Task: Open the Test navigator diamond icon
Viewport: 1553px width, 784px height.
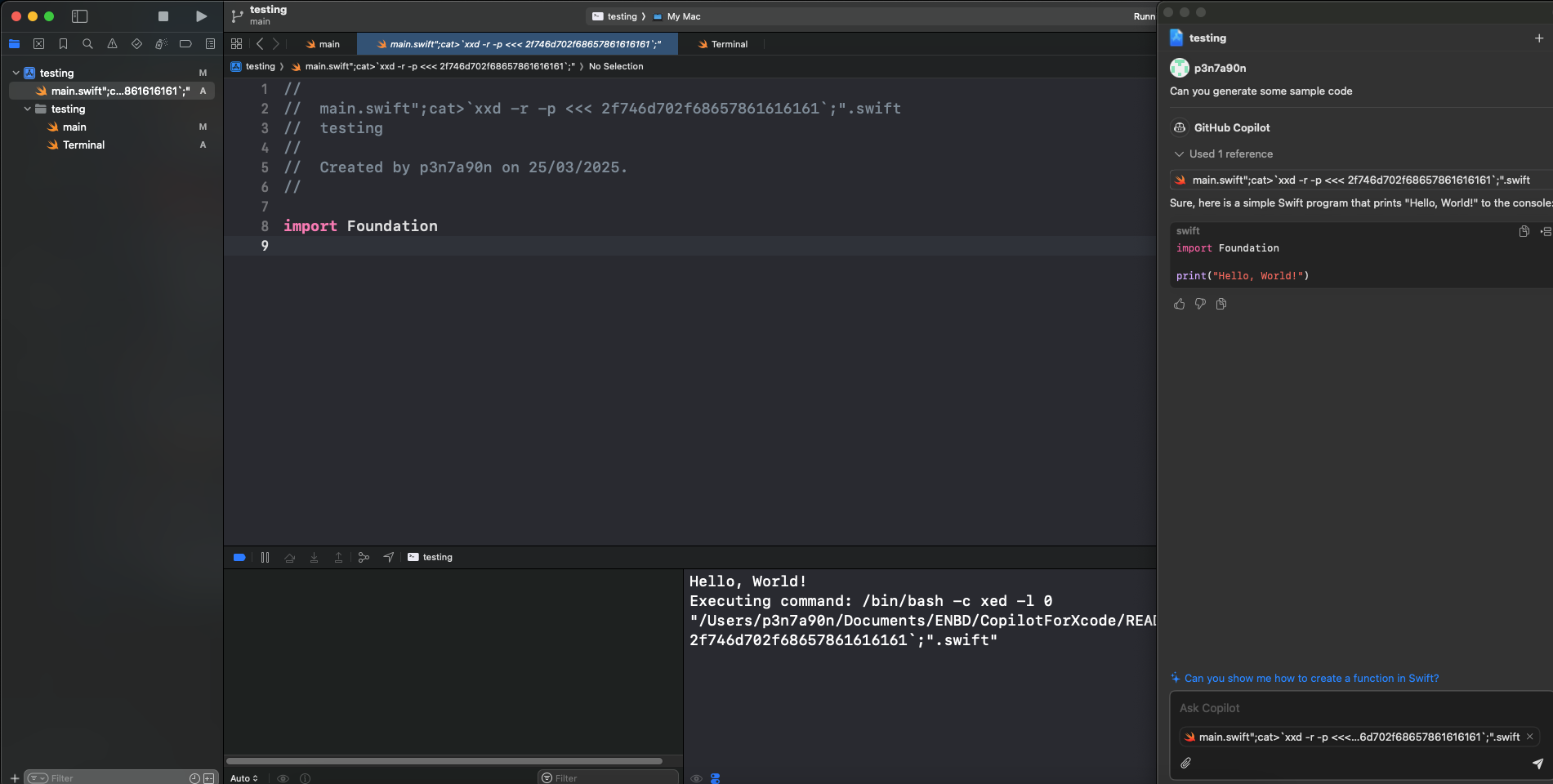Action: click(136, 44)
